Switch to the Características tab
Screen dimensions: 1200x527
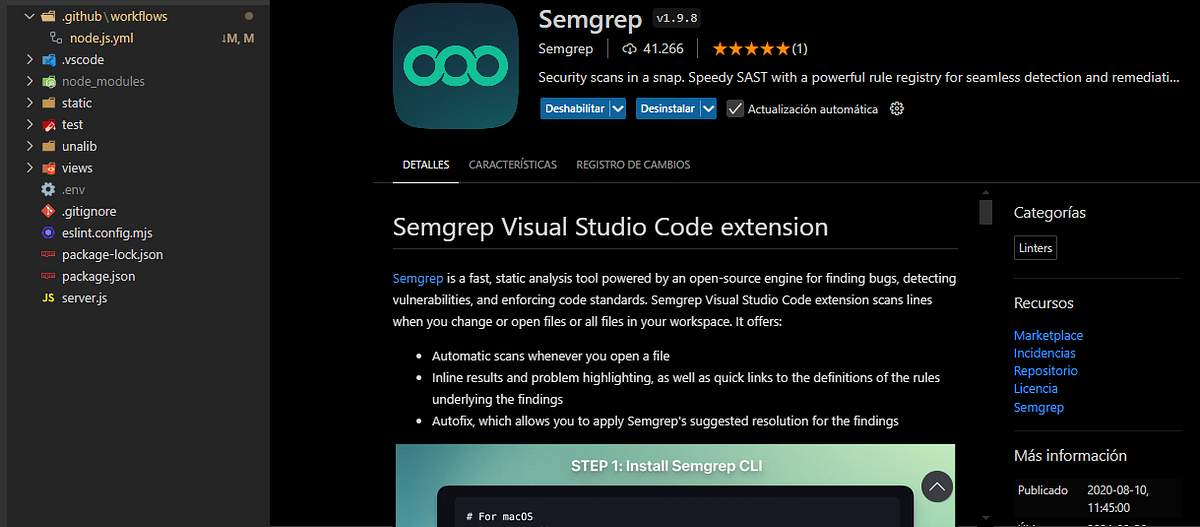513,165
